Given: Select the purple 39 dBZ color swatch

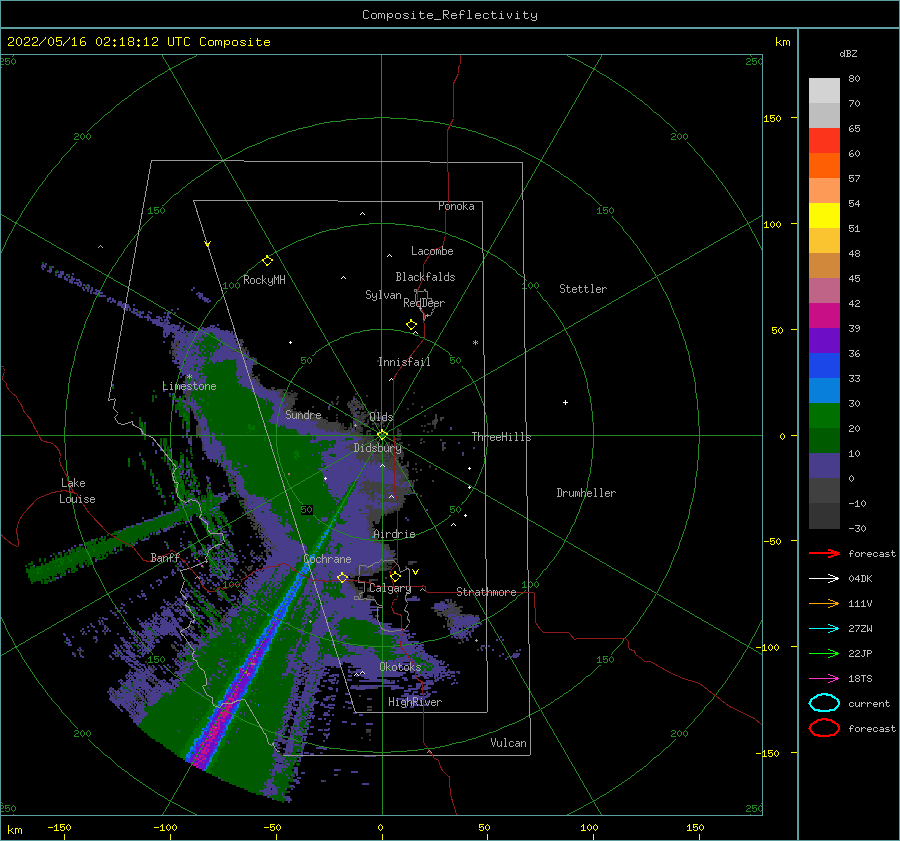Looking at the screenshot, I should pos(824,340).
